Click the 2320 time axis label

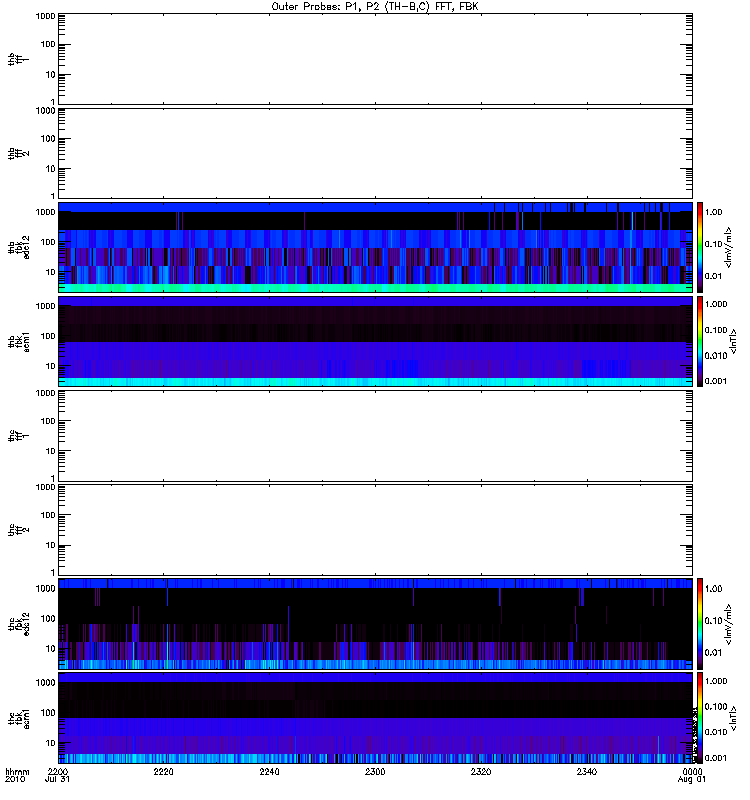[481, 771]
